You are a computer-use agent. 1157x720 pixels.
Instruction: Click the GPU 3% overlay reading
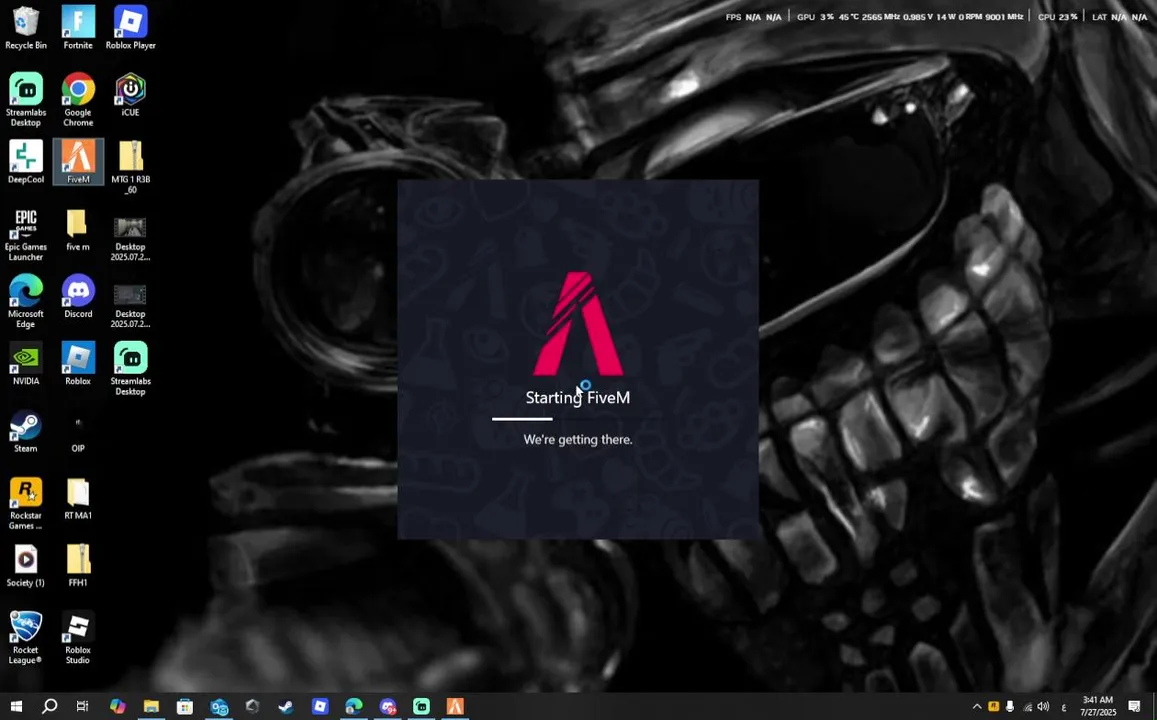coord(815,17)
